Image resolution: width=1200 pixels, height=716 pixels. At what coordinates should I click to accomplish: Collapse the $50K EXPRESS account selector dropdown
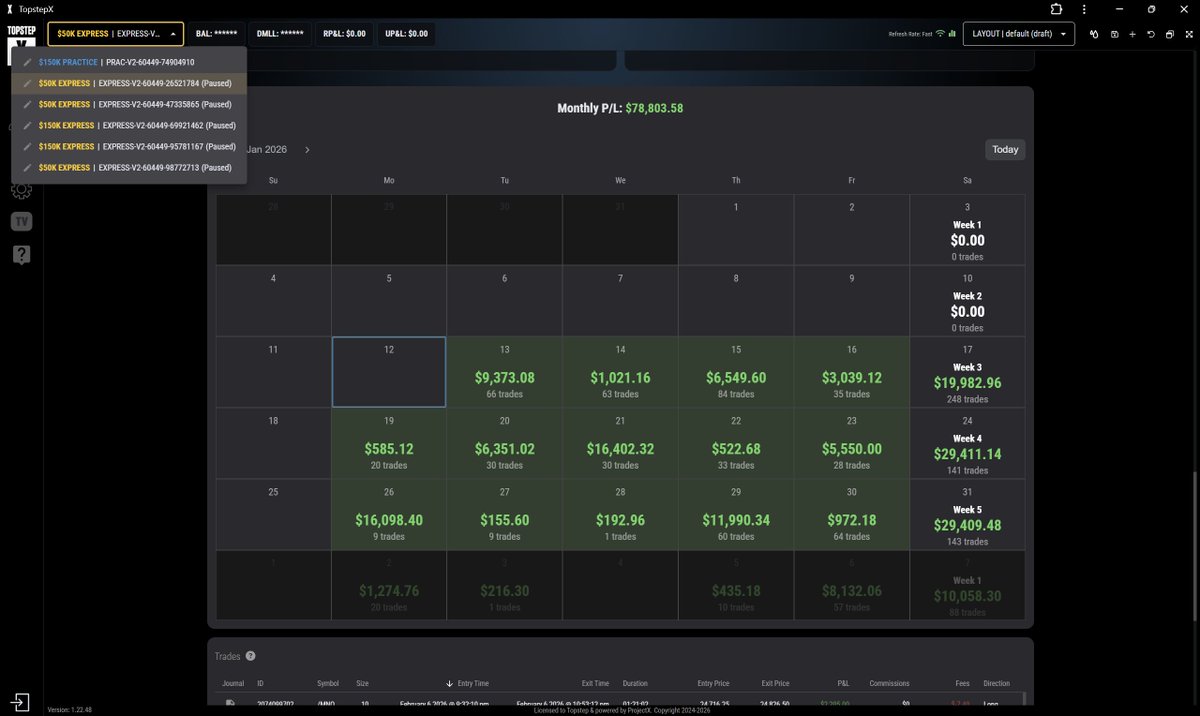coord(116,34)
